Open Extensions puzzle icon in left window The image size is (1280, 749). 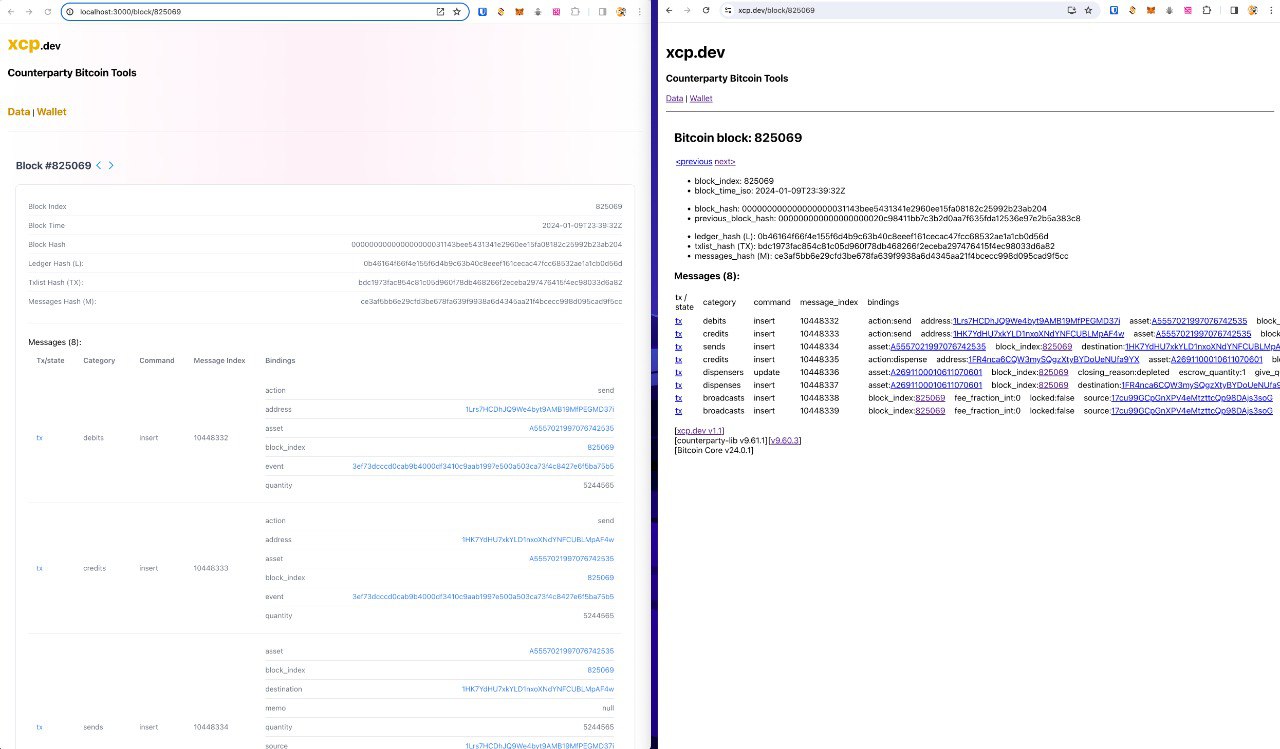click(x=575, y=11)
